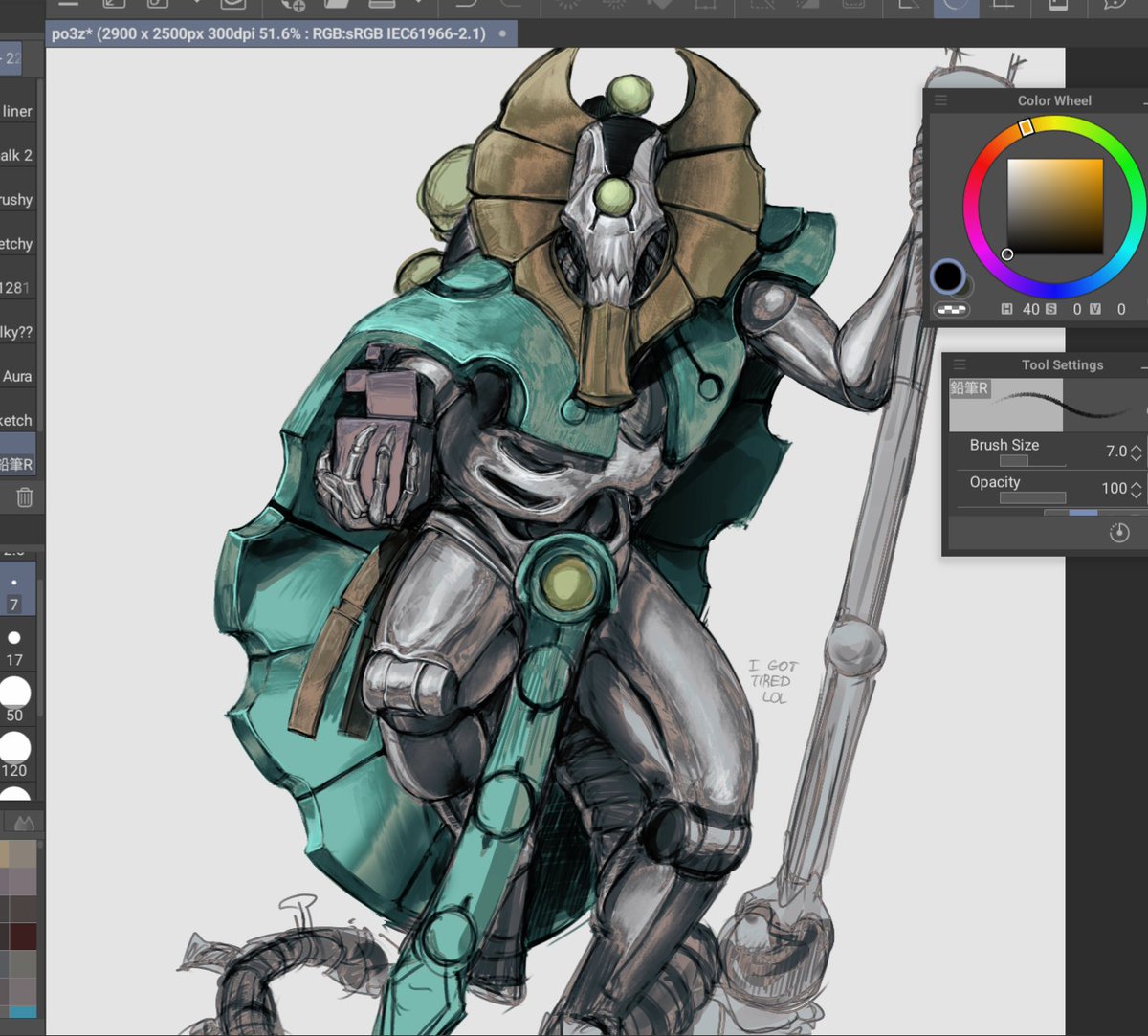Click the blue segment below Opacity
Image resolution: width=1148 pixels, height=1036 pixels.
[1083, 513]
